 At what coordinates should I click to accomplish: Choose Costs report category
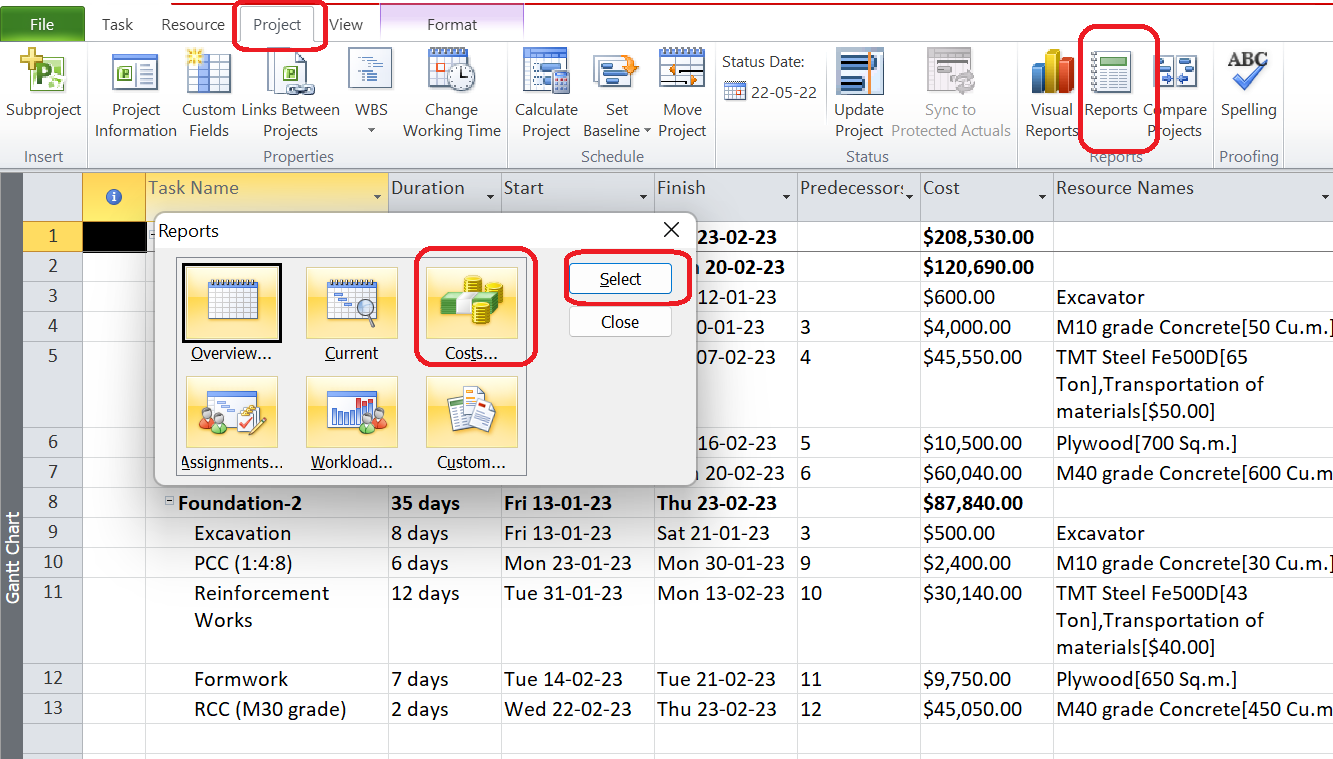[x=471, y=312]
